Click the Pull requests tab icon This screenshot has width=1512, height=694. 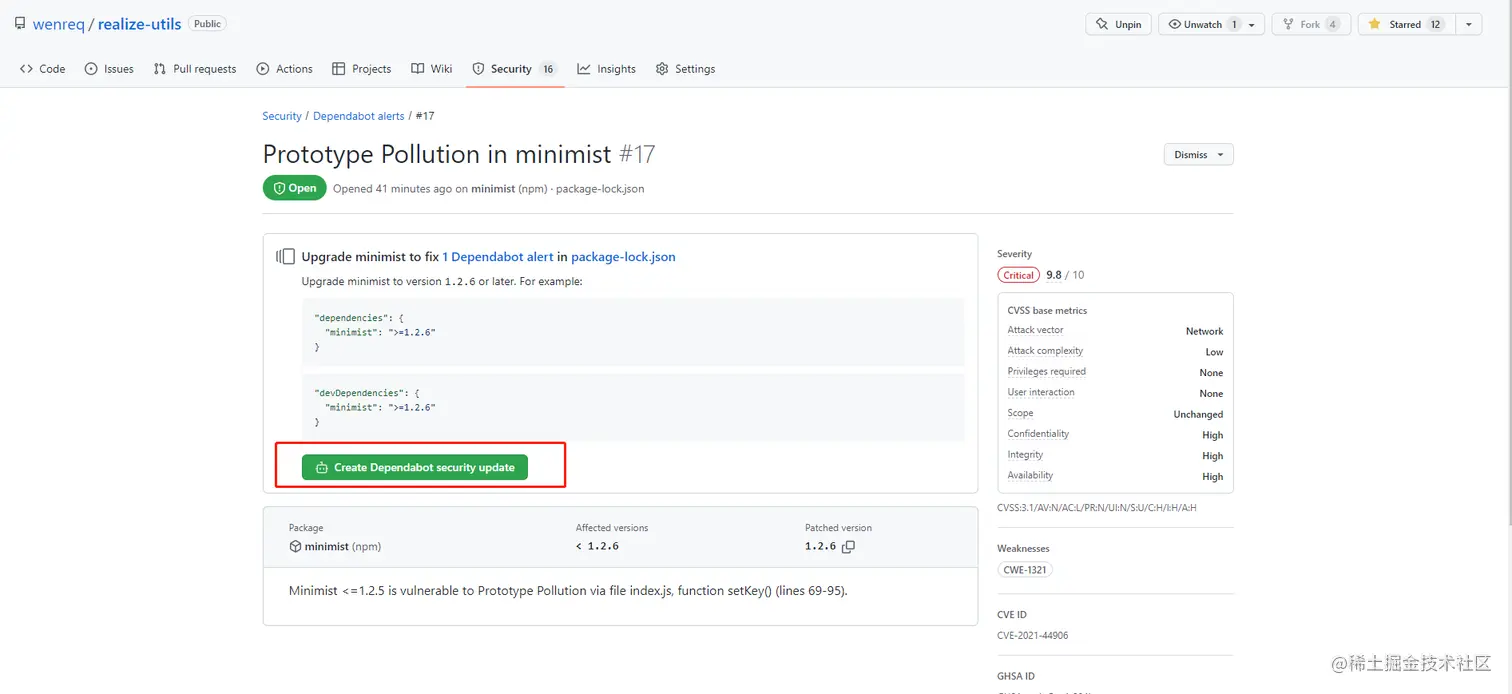[x=160, y=69]
